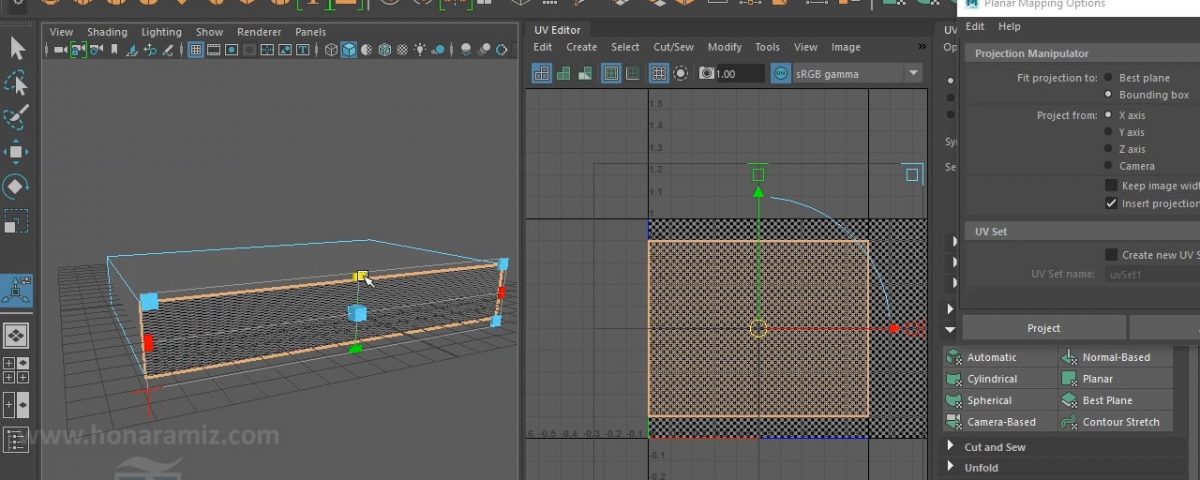Open the viewport Shading menu
1200x480 pixels.
[x=106, y=32]
